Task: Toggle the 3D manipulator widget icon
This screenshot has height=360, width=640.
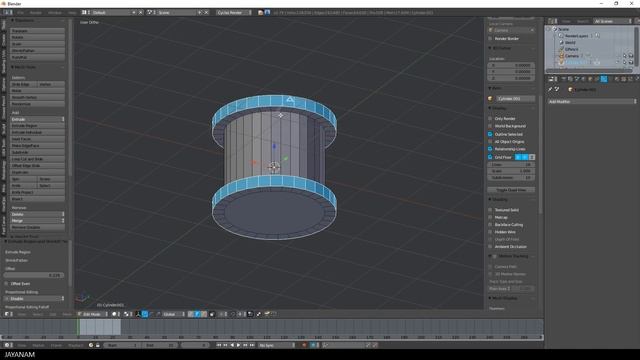Action: pos(138,314)
